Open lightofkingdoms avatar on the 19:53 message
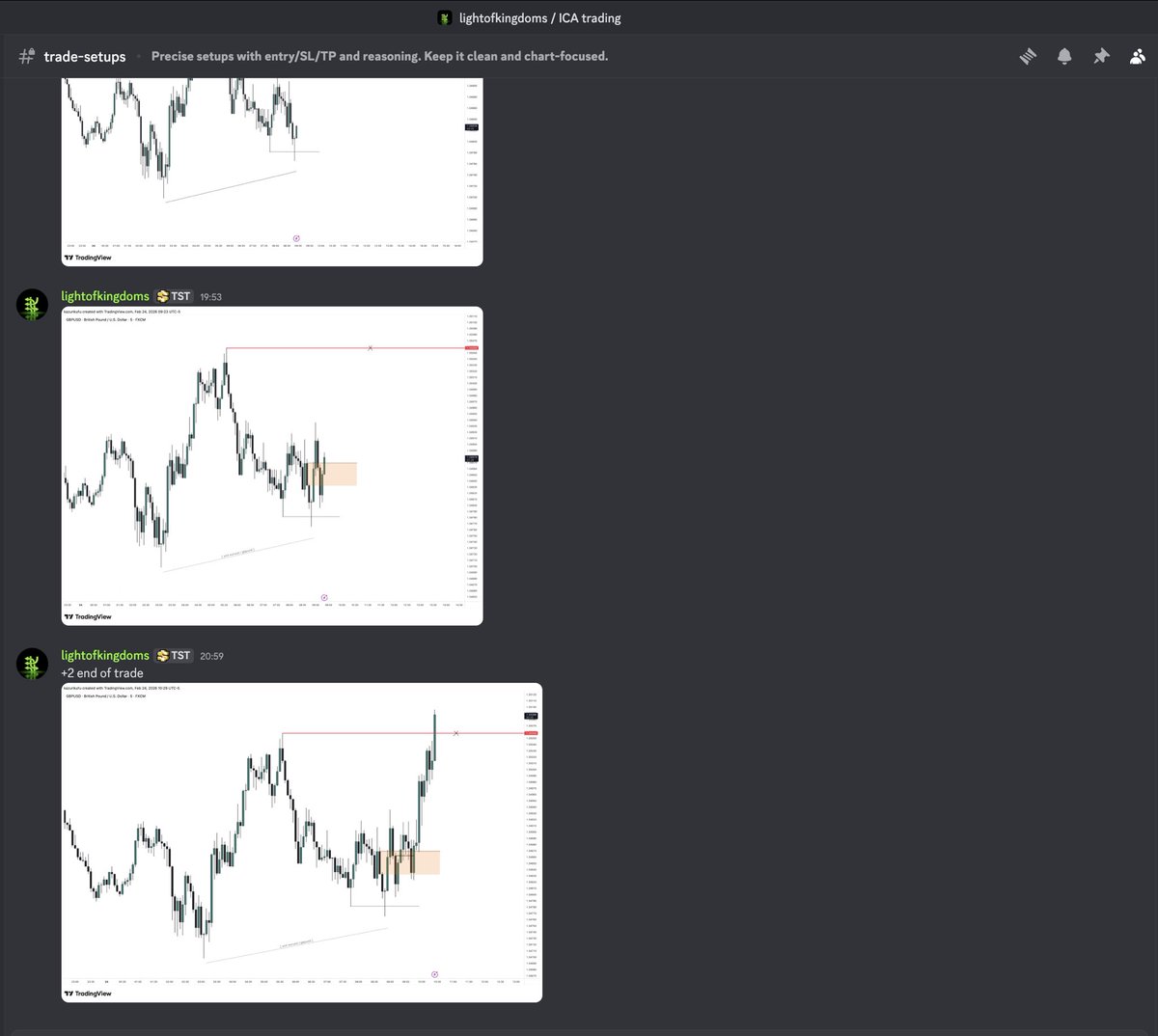Image resolution: width=1158 pixels, height=1036 pixels. pyautogui.click(x=33, y=304)
